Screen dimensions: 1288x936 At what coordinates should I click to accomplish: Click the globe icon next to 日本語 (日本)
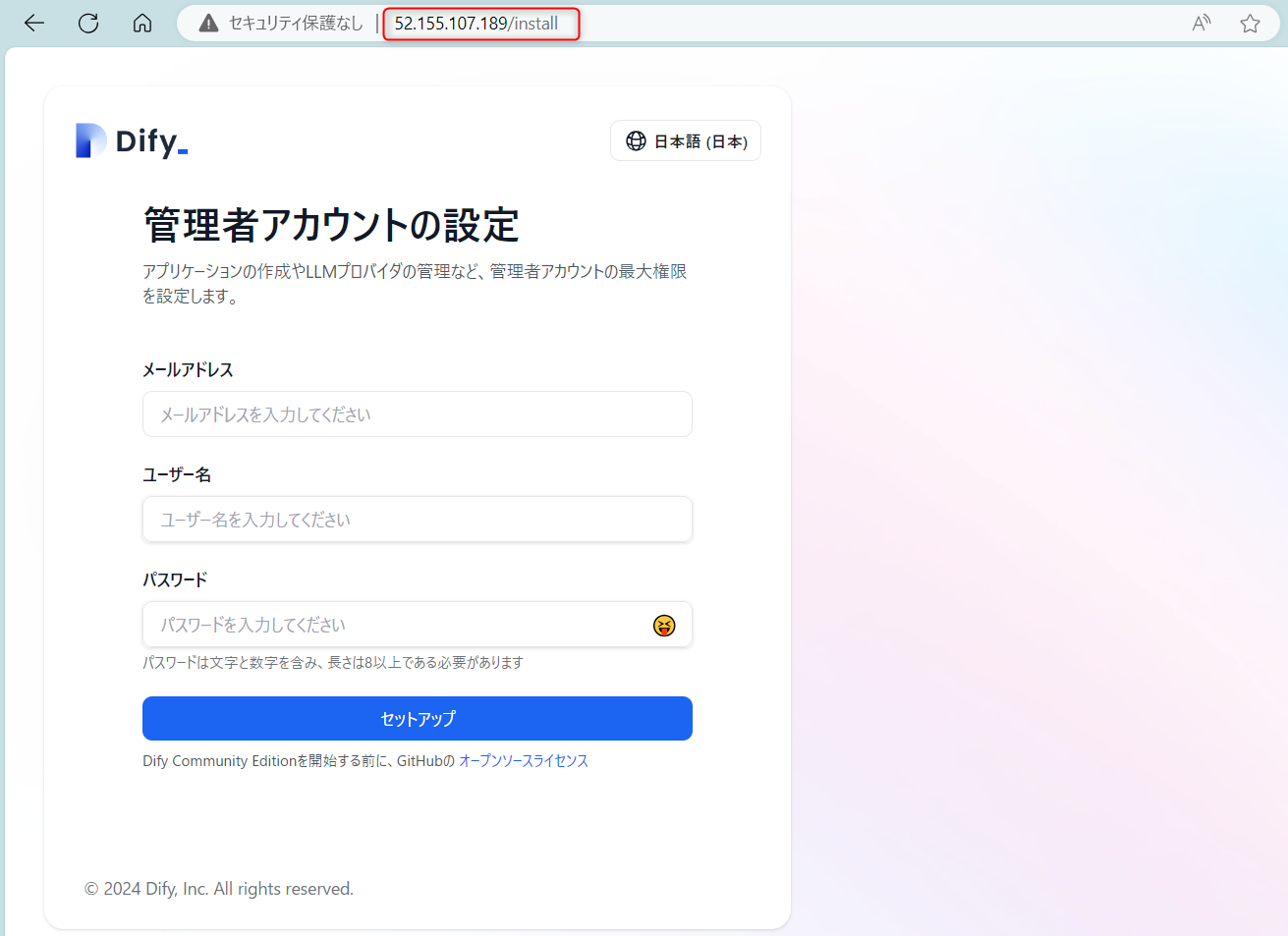point(635,140)
